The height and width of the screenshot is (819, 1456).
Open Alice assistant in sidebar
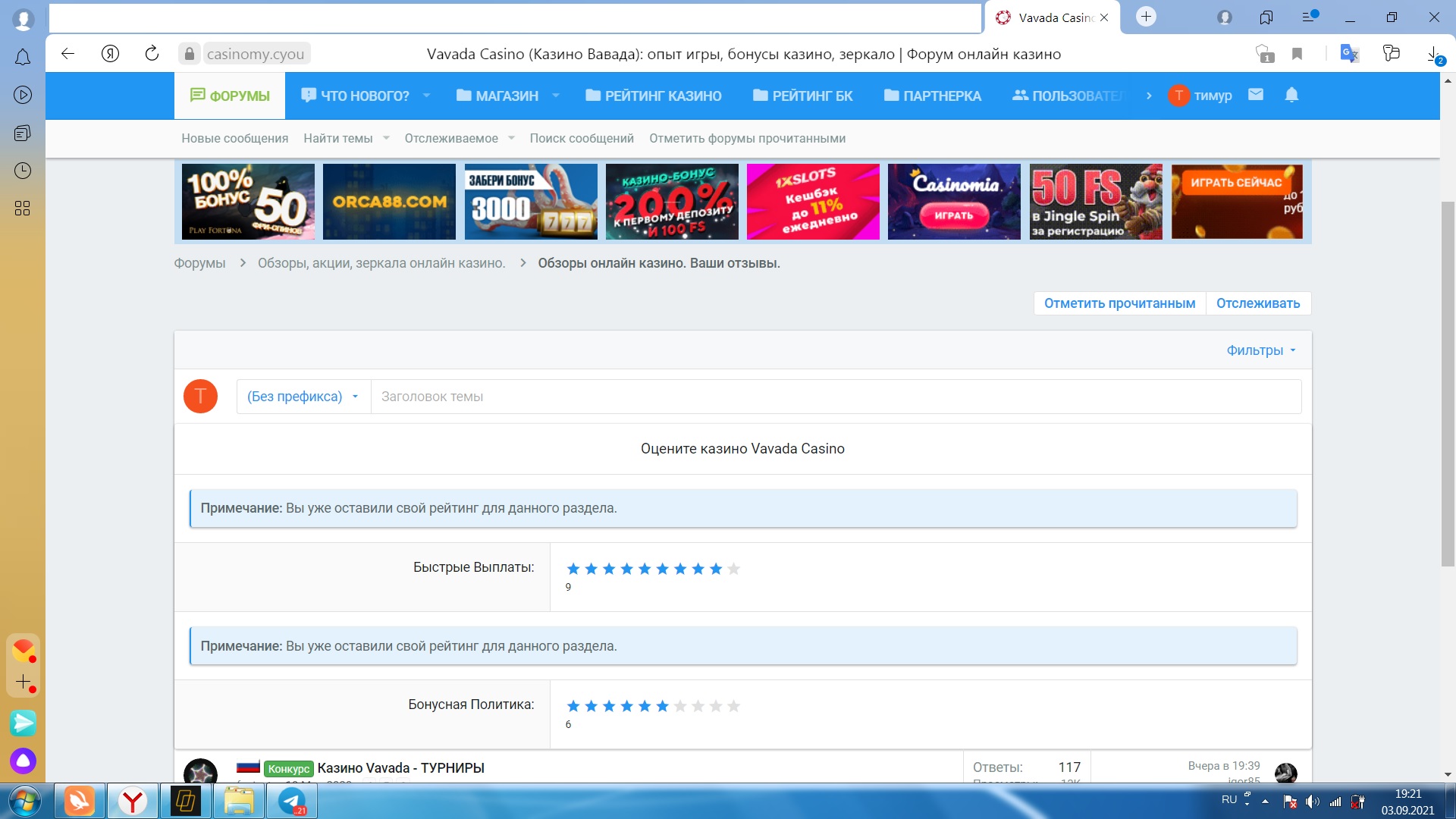[23, 761]
